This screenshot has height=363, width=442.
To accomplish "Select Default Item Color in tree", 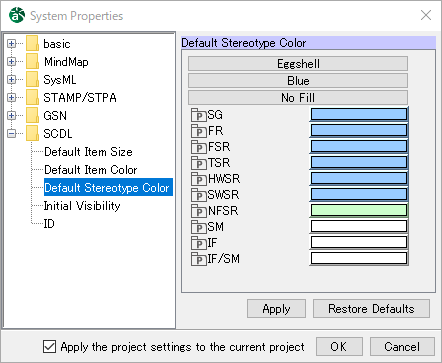I will coord(91,170).
